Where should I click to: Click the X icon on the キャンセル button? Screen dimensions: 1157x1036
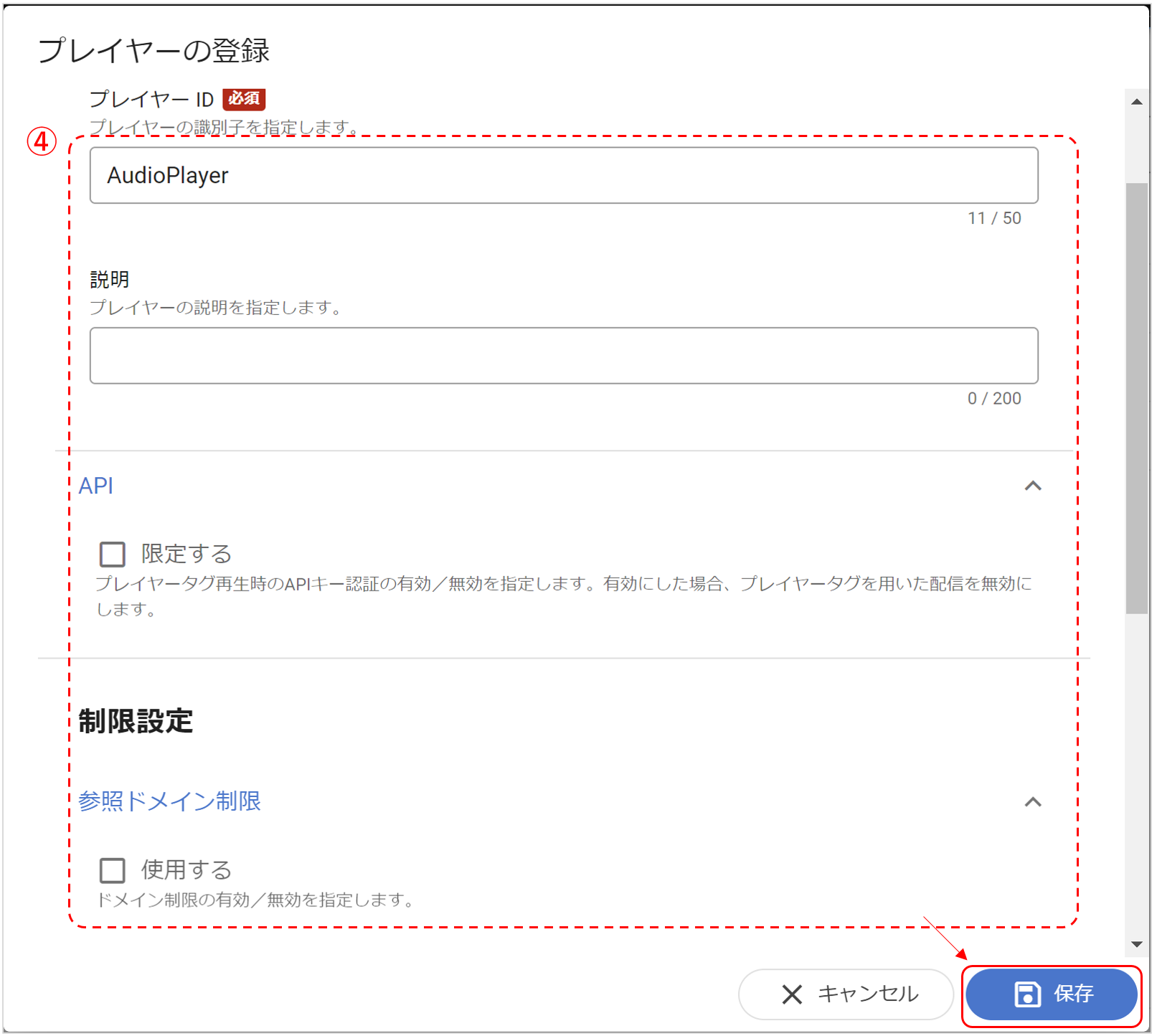point(792,994)
